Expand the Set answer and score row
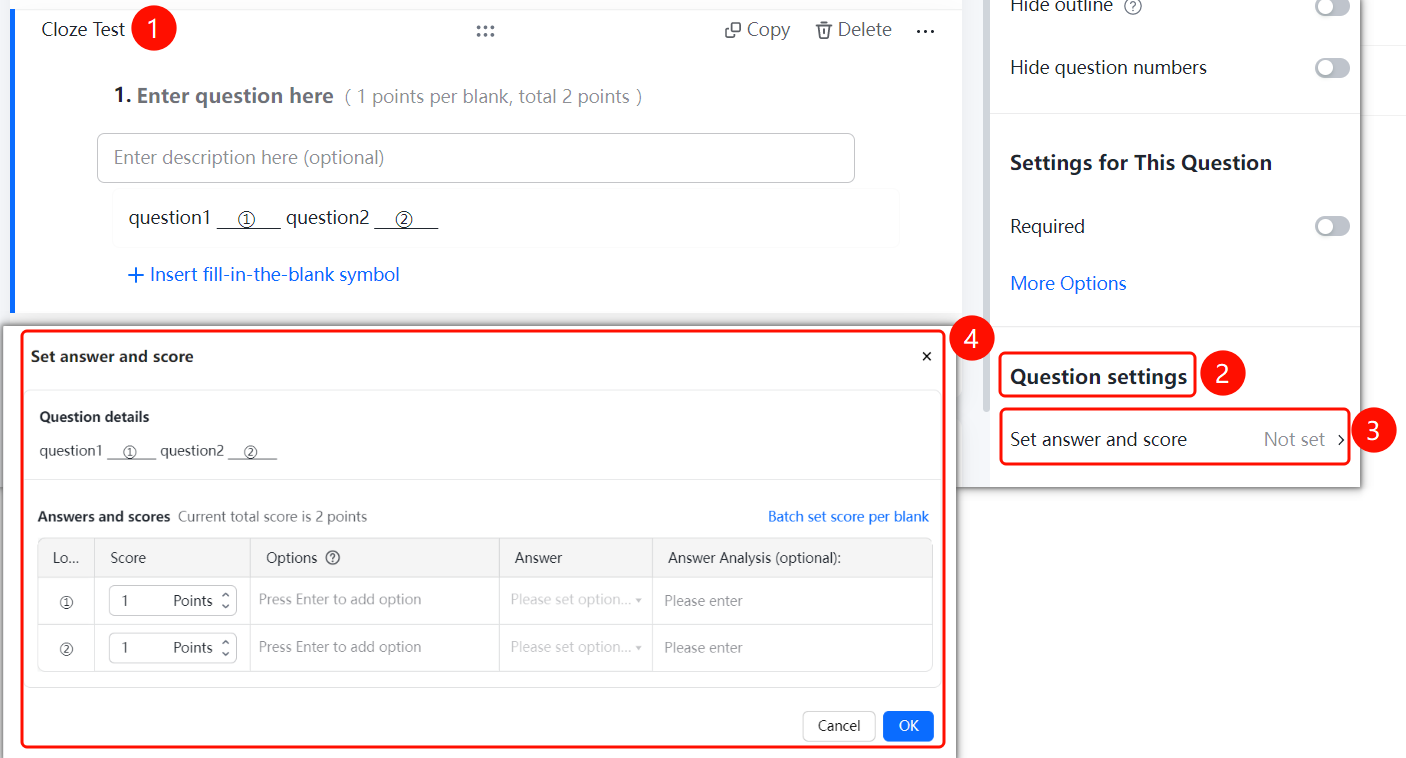 pos(1176,439)
